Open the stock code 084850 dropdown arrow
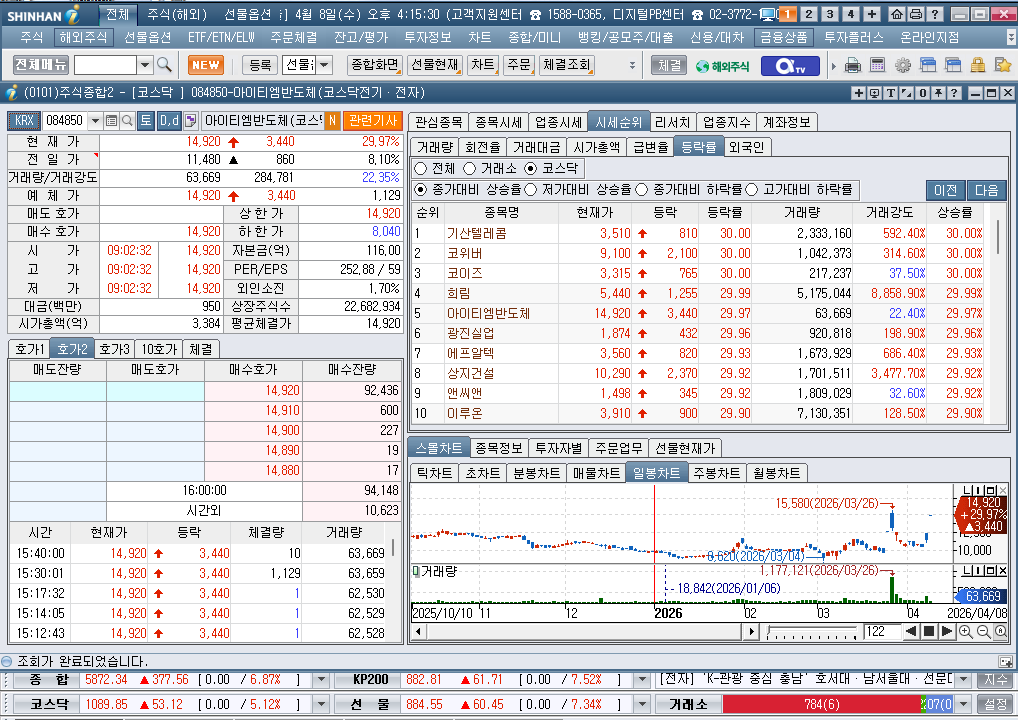 tap(95, 121)
